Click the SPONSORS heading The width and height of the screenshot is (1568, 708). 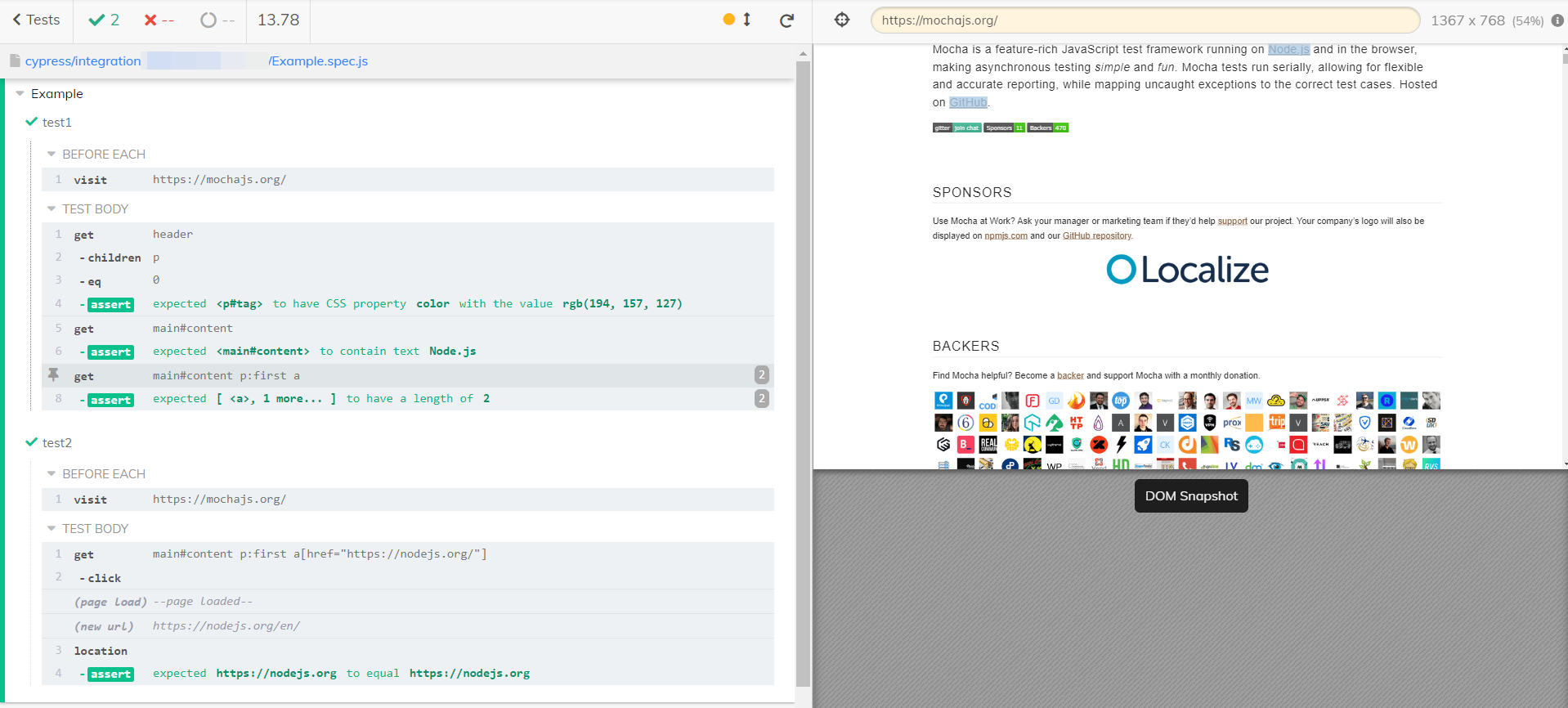[x=972, y=193]
